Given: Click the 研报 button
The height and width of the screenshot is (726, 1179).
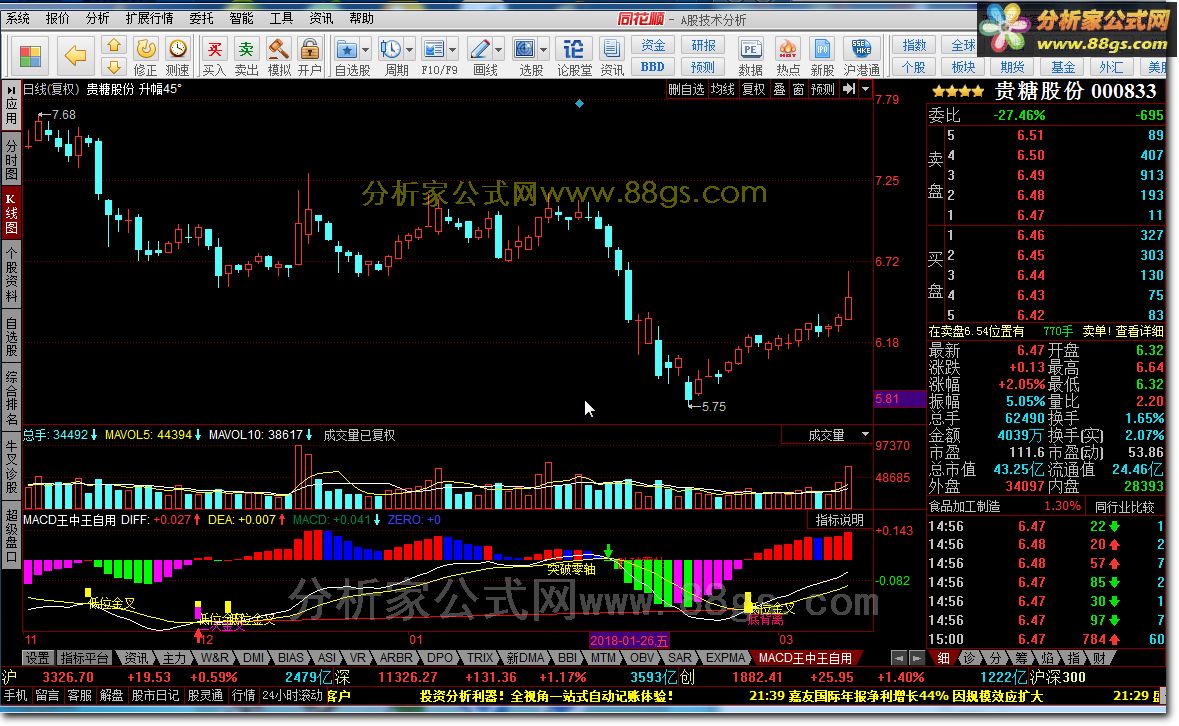Looking at the screenshot, I should 703,46.
